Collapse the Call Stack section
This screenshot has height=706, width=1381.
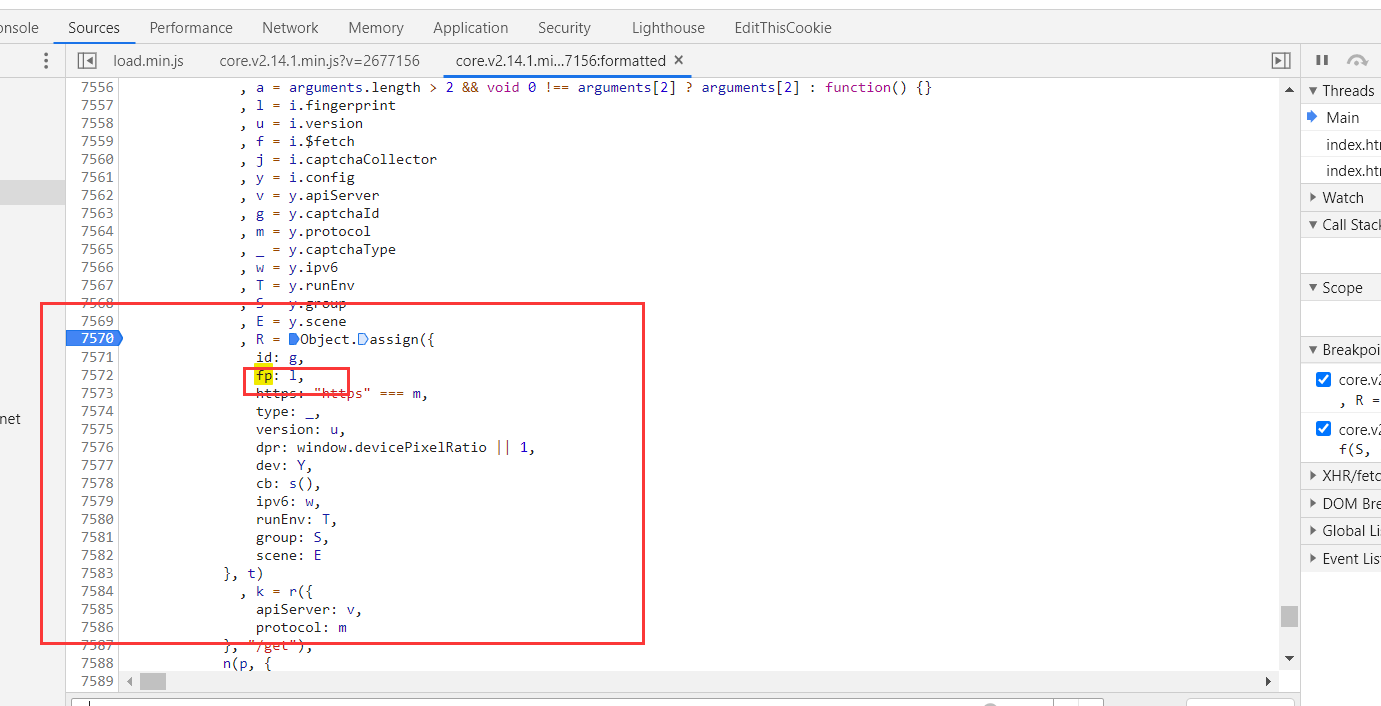click(1341, 225)
